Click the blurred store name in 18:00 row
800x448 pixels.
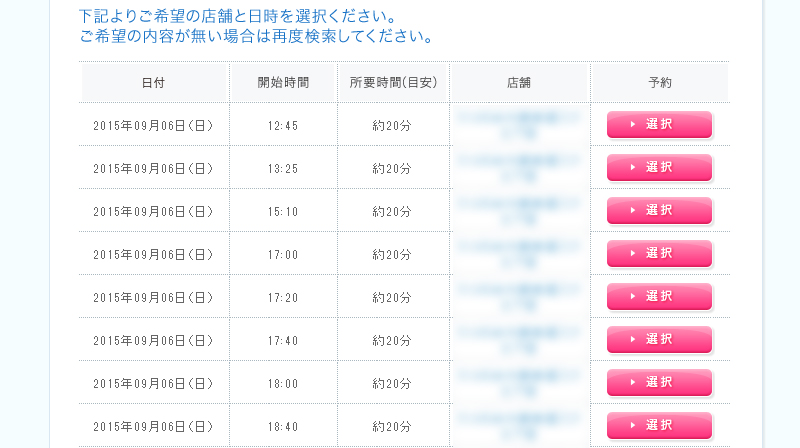coord(518,383)
